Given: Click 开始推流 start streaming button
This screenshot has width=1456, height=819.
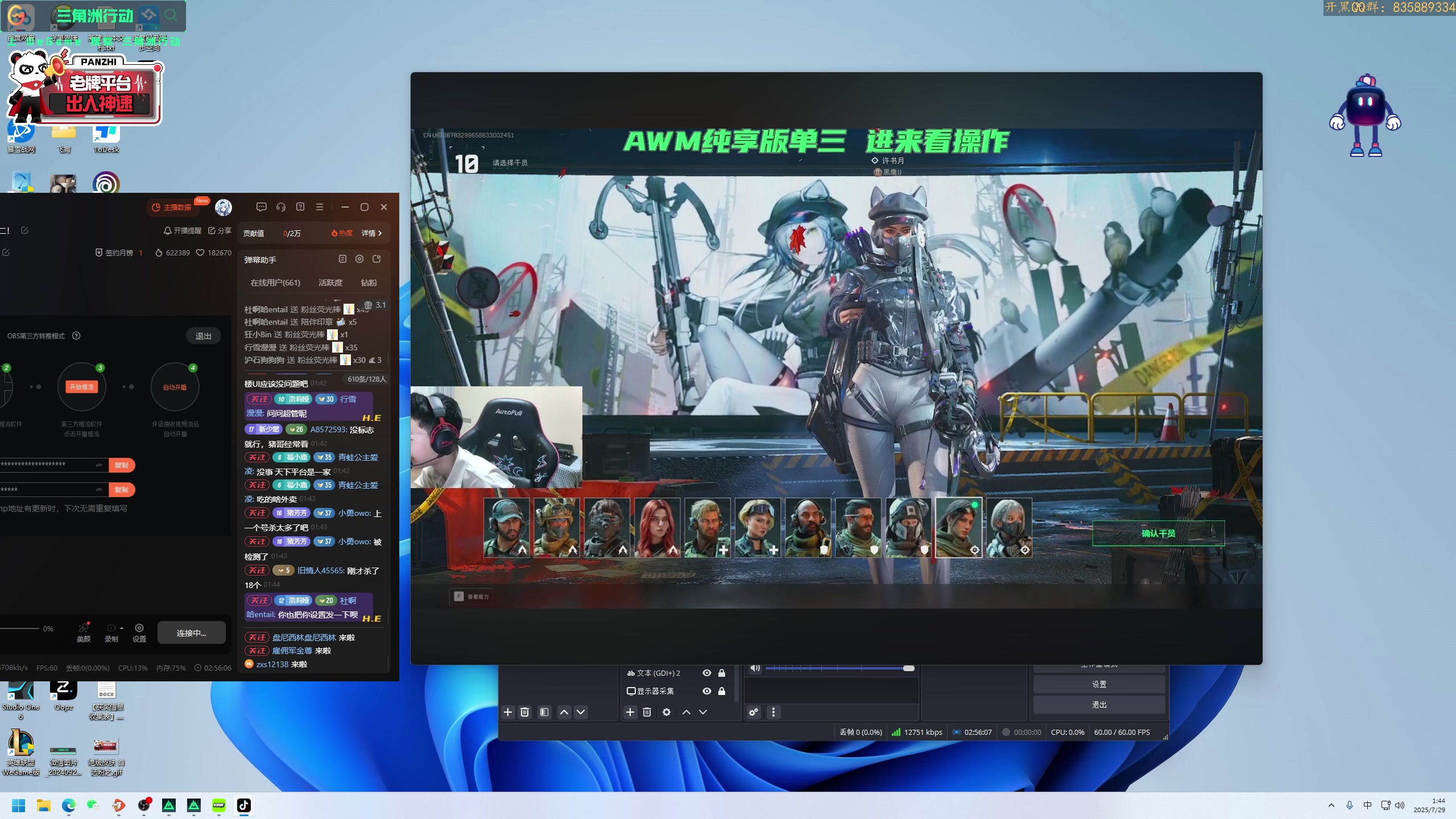Looking at the screenshot, I should [x=82, y=387].
